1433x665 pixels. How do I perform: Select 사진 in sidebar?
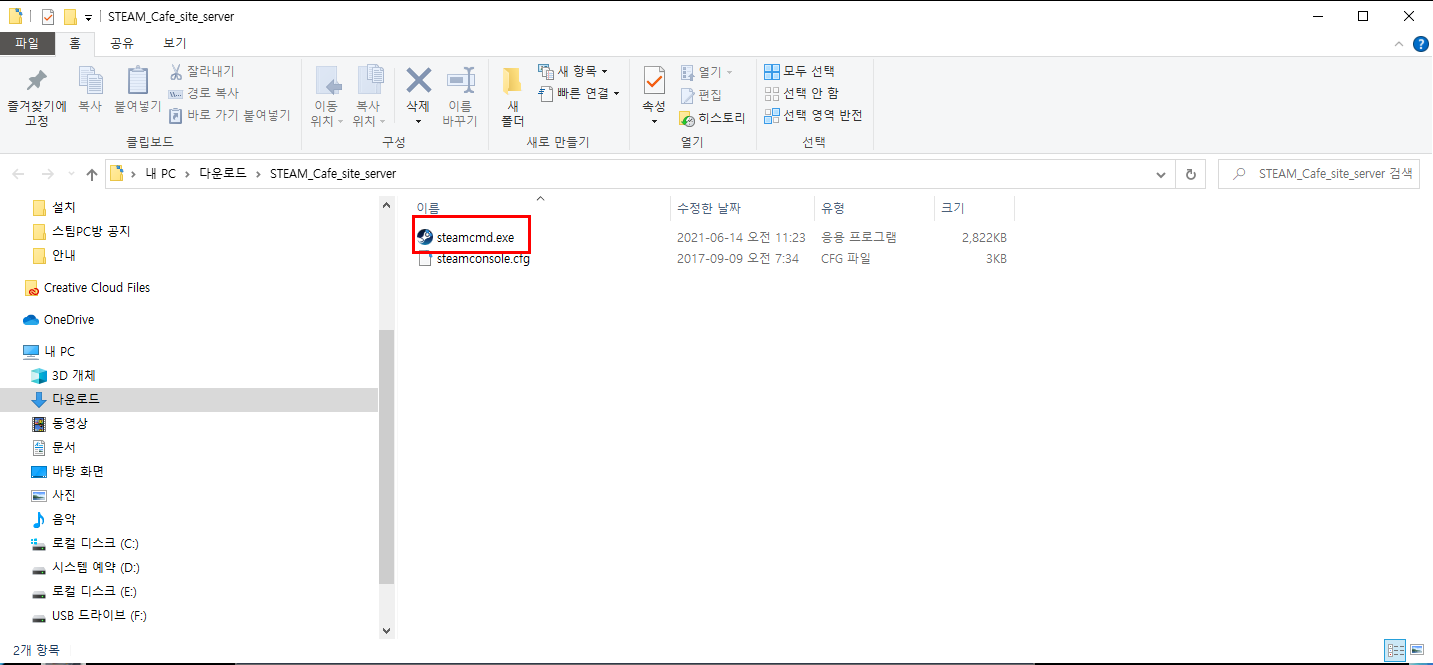(x=53, y=495)
